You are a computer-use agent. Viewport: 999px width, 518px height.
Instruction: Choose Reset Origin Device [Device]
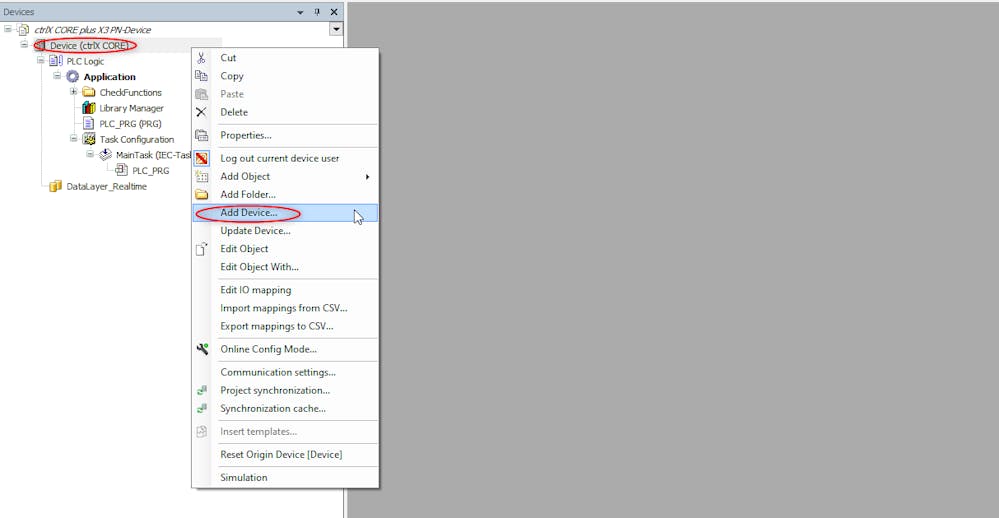point(285,454)
